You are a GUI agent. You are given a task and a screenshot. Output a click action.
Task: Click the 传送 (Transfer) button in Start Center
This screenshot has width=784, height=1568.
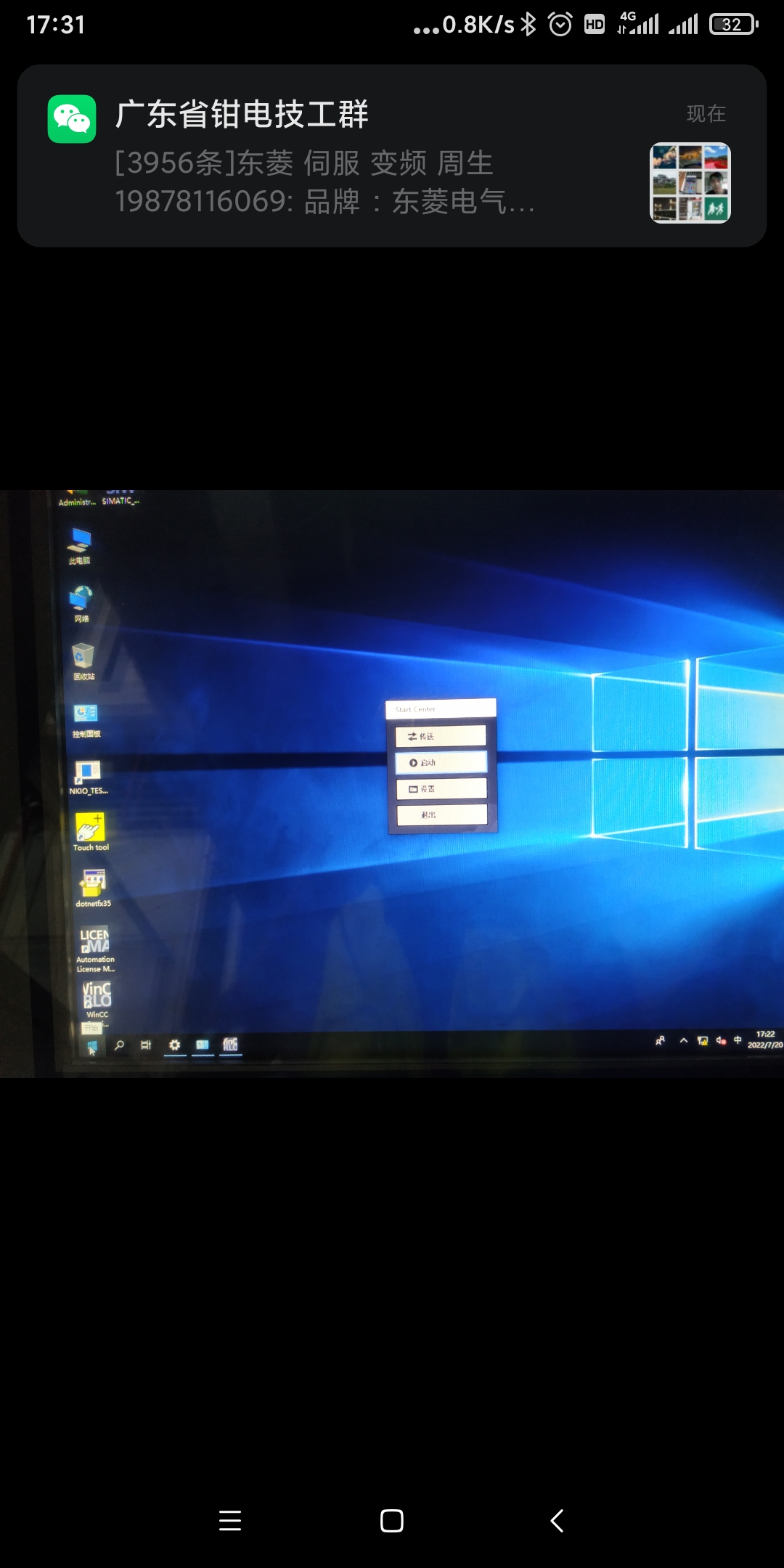coord(441,736)
